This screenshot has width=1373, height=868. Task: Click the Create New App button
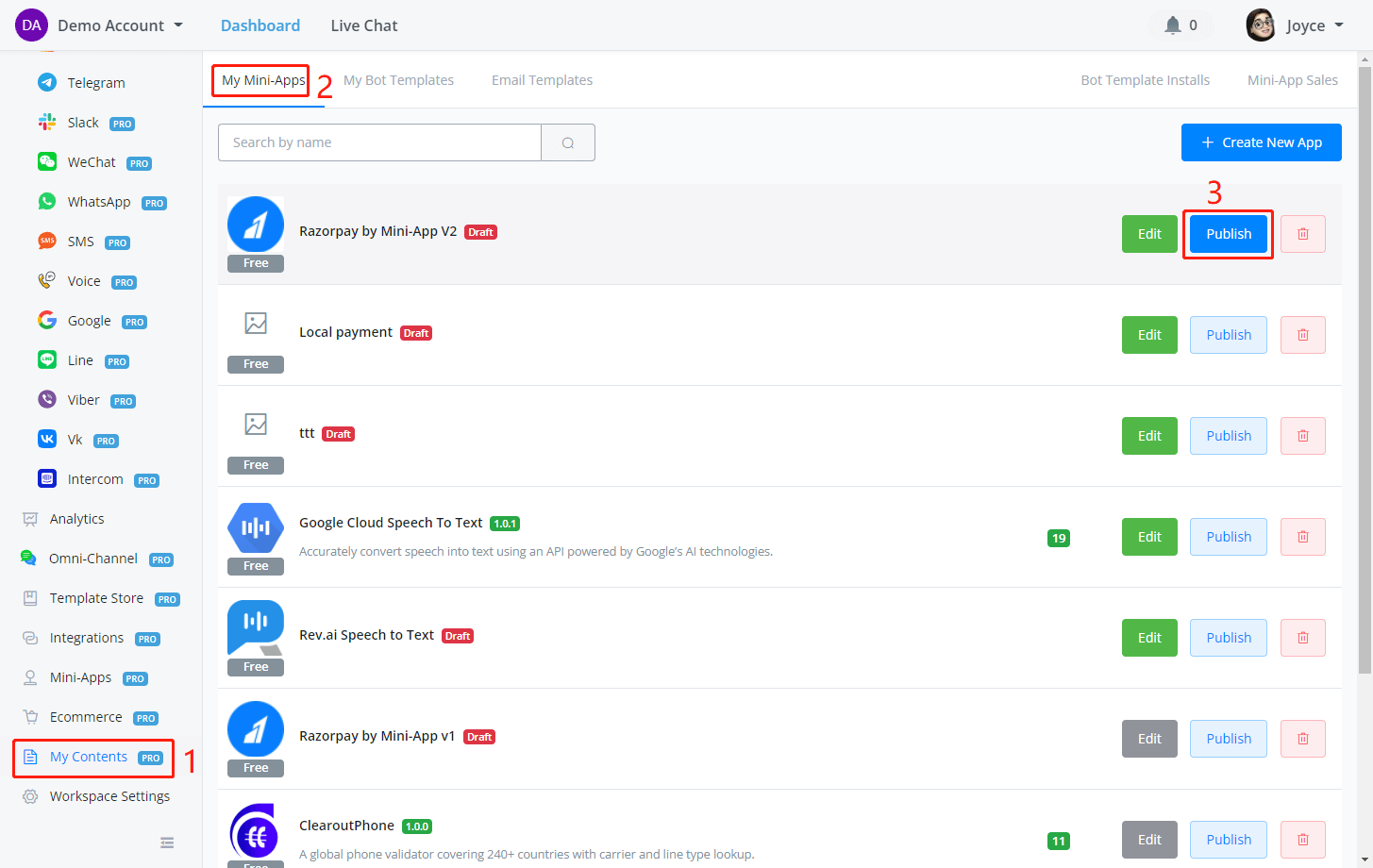pyautogui.click(x=1262, y=142)
